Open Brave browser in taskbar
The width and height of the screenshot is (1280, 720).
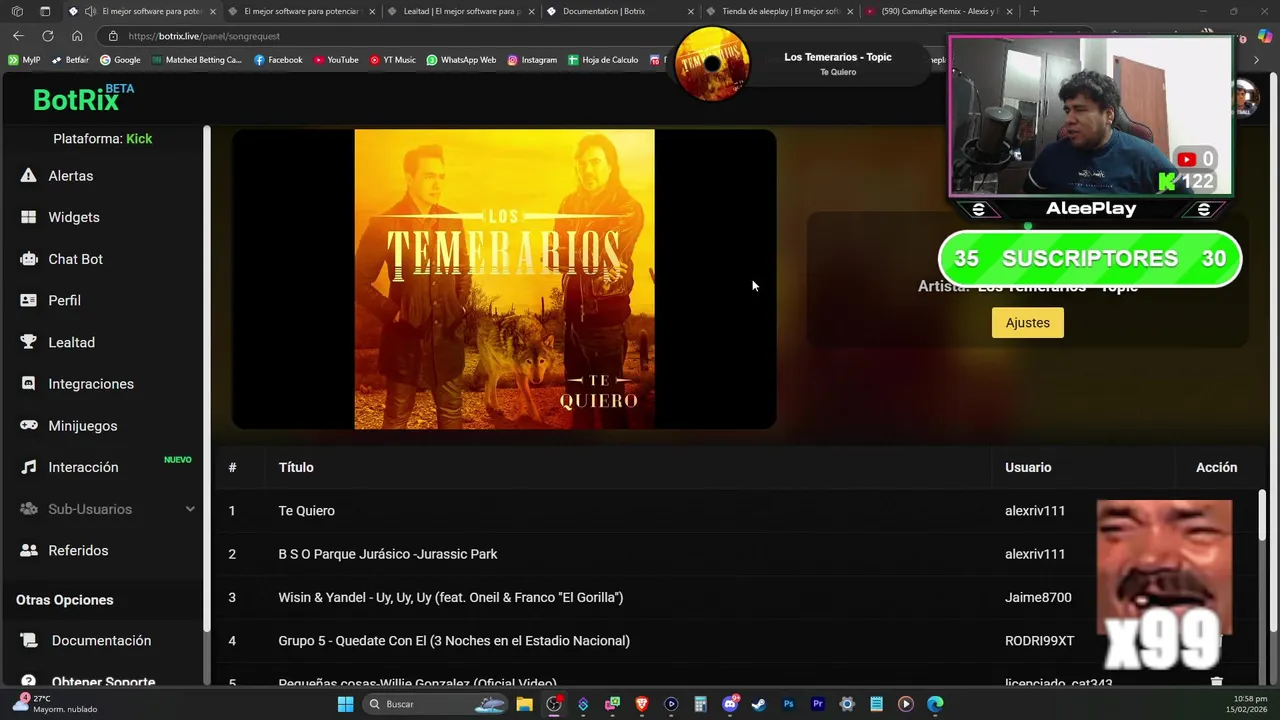pyautogui.click(x=642, y=704)
